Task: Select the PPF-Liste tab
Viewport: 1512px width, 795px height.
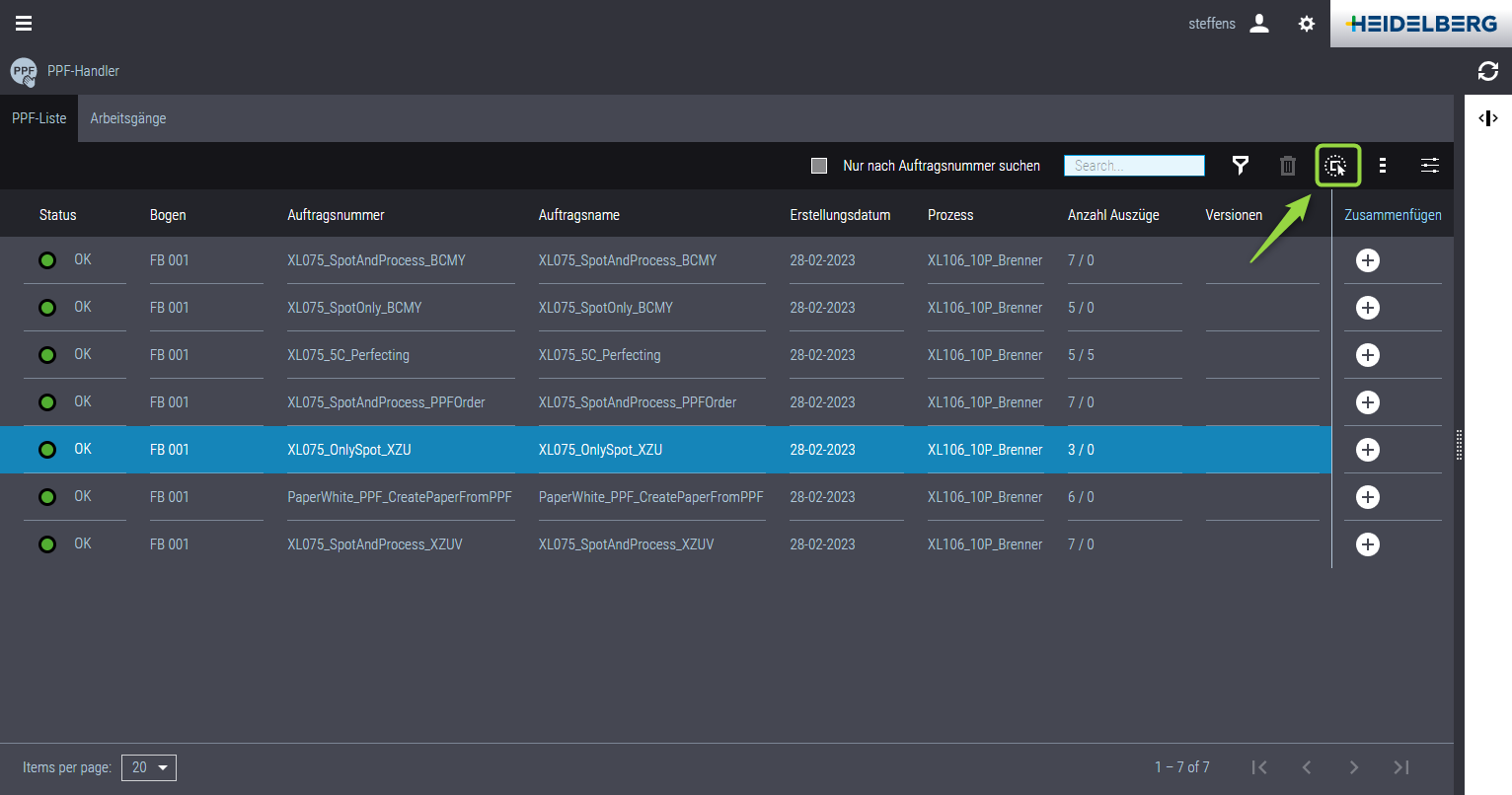Action: pos(39,118)
